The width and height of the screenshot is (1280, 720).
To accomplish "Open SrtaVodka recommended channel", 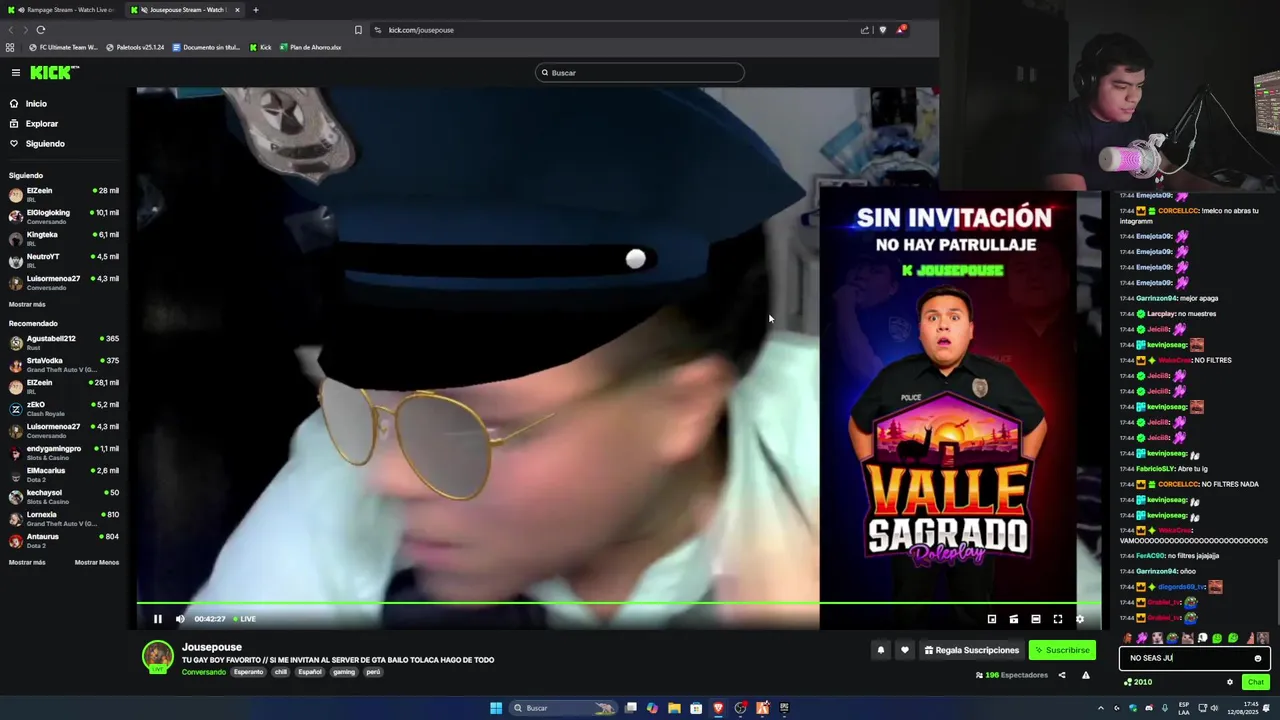I will click(x=64, y=364).
